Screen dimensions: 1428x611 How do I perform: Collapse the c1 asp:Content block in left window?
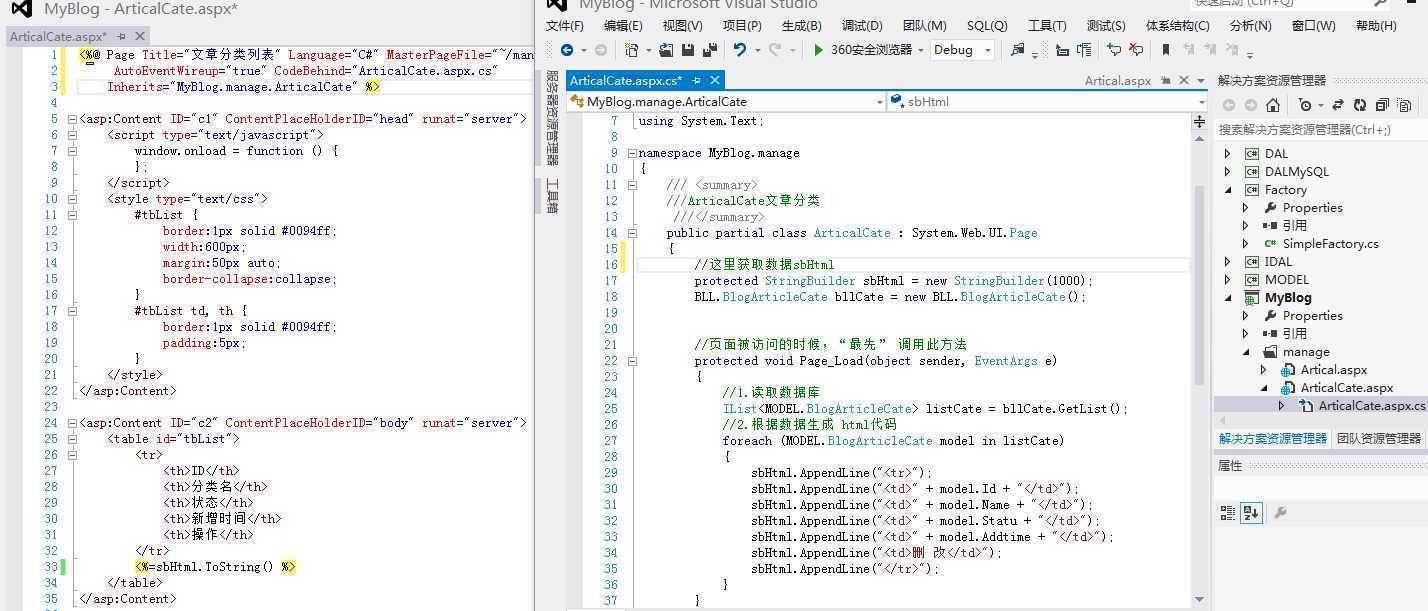[72, 119]
